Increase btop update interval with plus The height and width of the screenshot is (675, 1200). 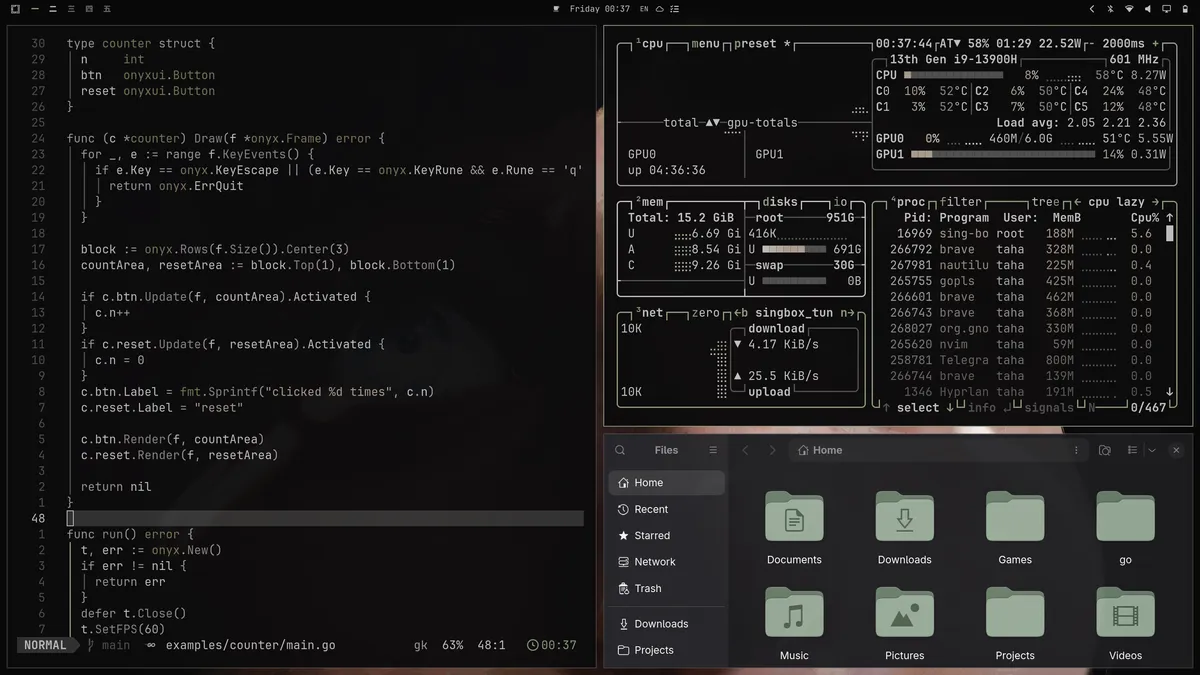tap(1156, 44)
